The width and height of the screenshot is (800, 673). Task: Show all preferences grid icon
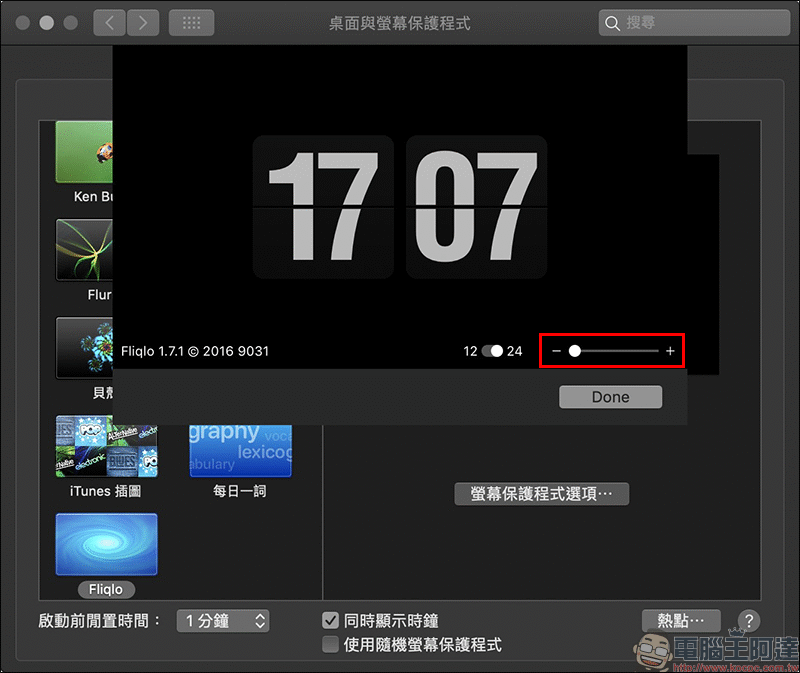tap(191, 23)
